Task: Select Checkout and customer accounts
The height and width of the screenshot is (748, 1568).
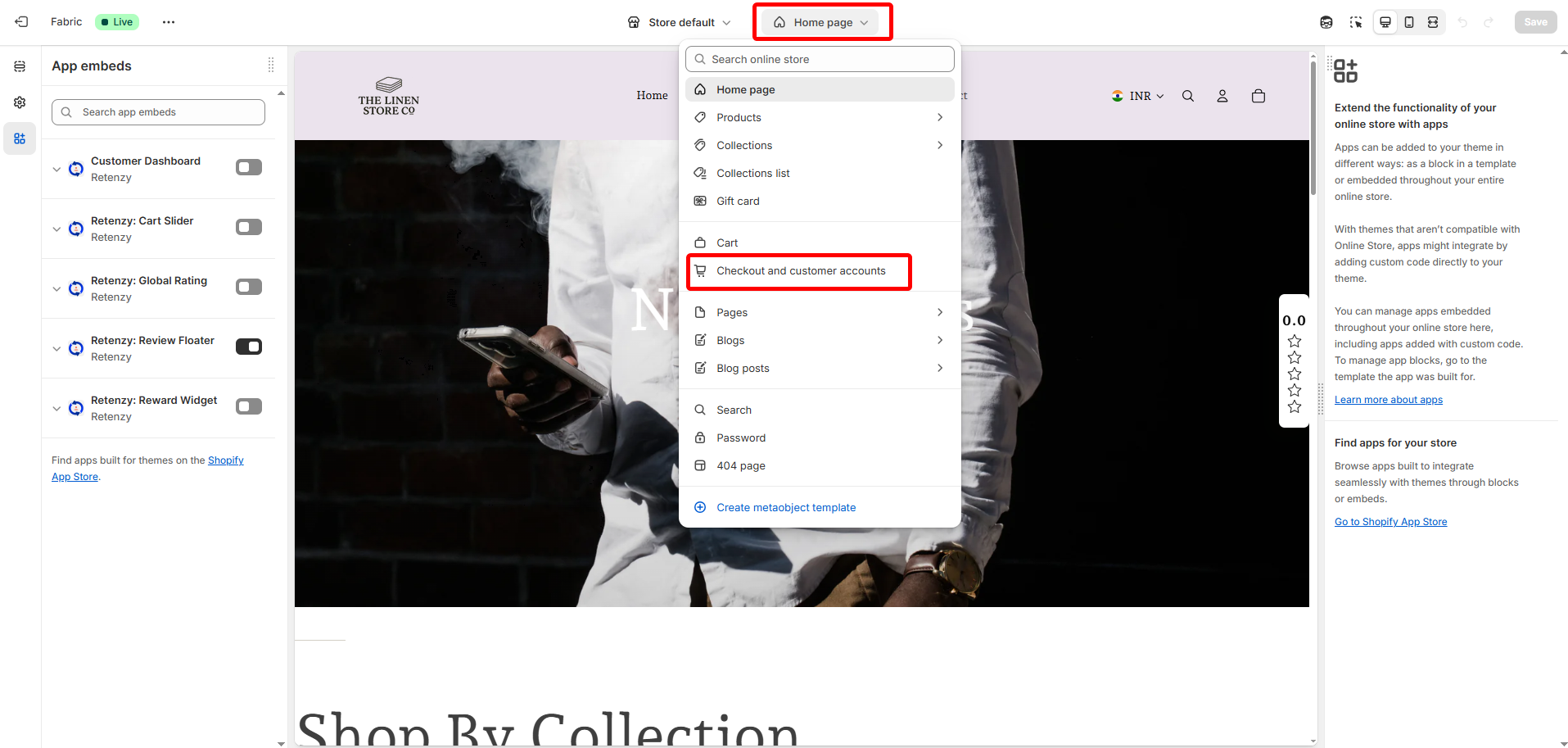Action: coord(800,271)
